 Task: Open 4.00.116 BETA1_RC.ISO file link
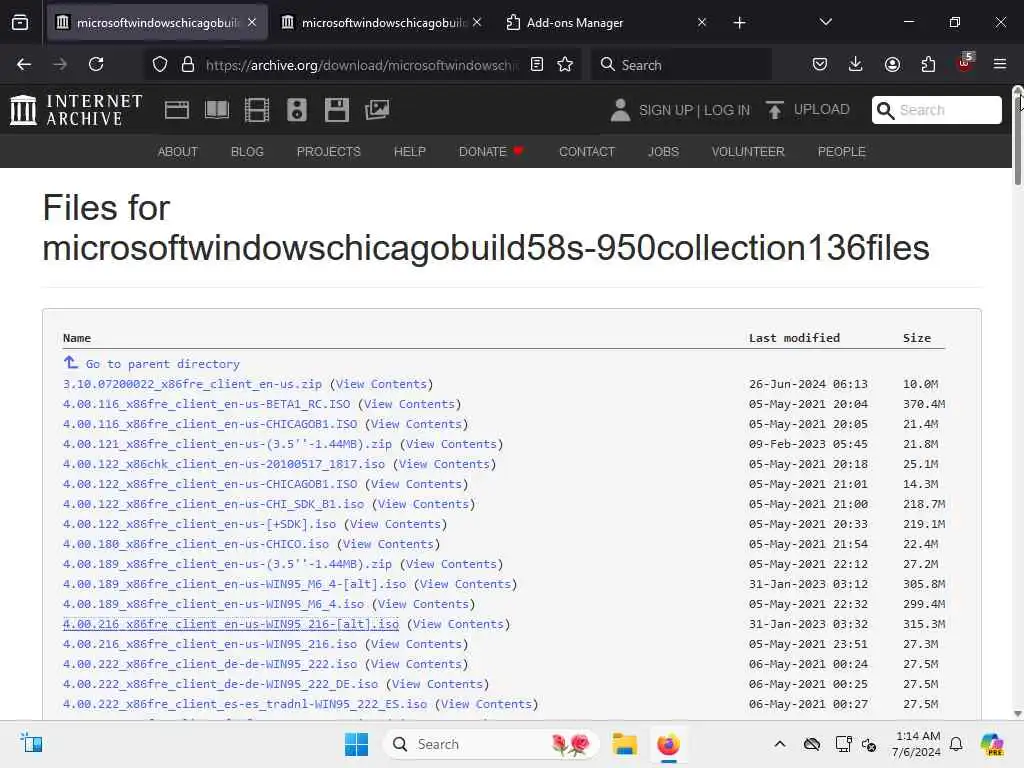[x=206, y=404]
